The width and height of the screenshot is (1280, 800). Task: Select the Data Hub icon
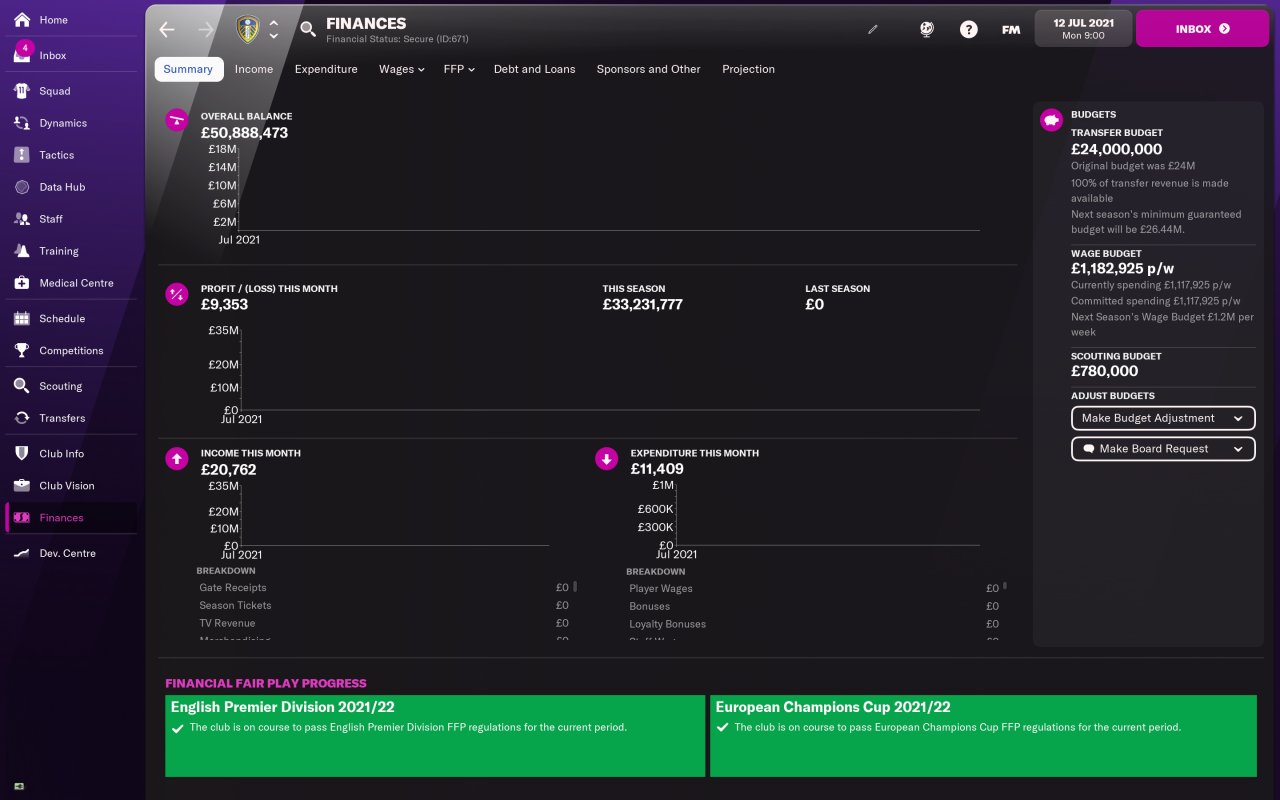(x=22, y=187)
